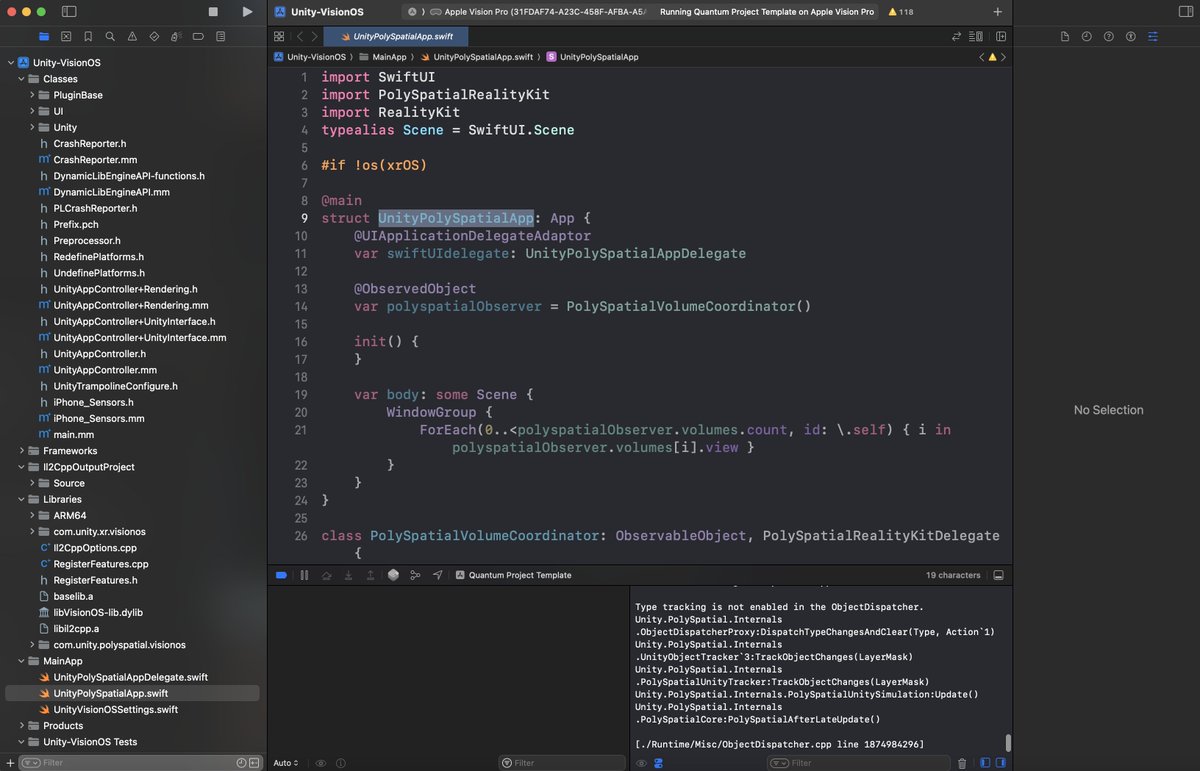
Task: Click Simulate Location arrow icon
Action: point(437,575)
